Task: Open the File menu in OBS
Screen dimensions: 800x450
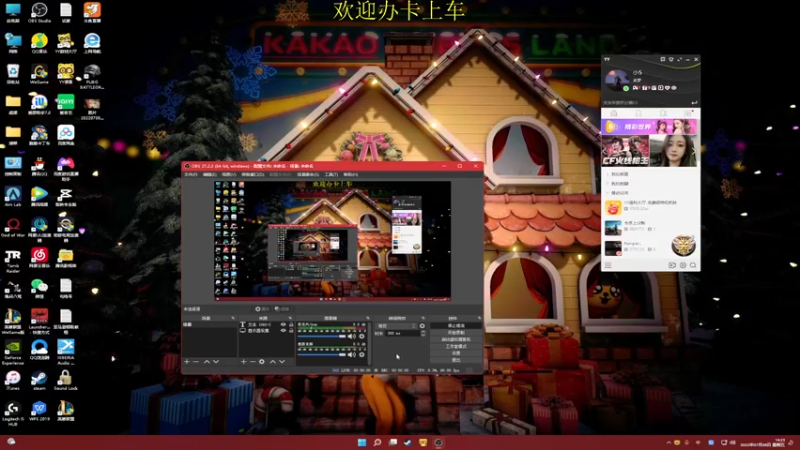Action: 191,174
